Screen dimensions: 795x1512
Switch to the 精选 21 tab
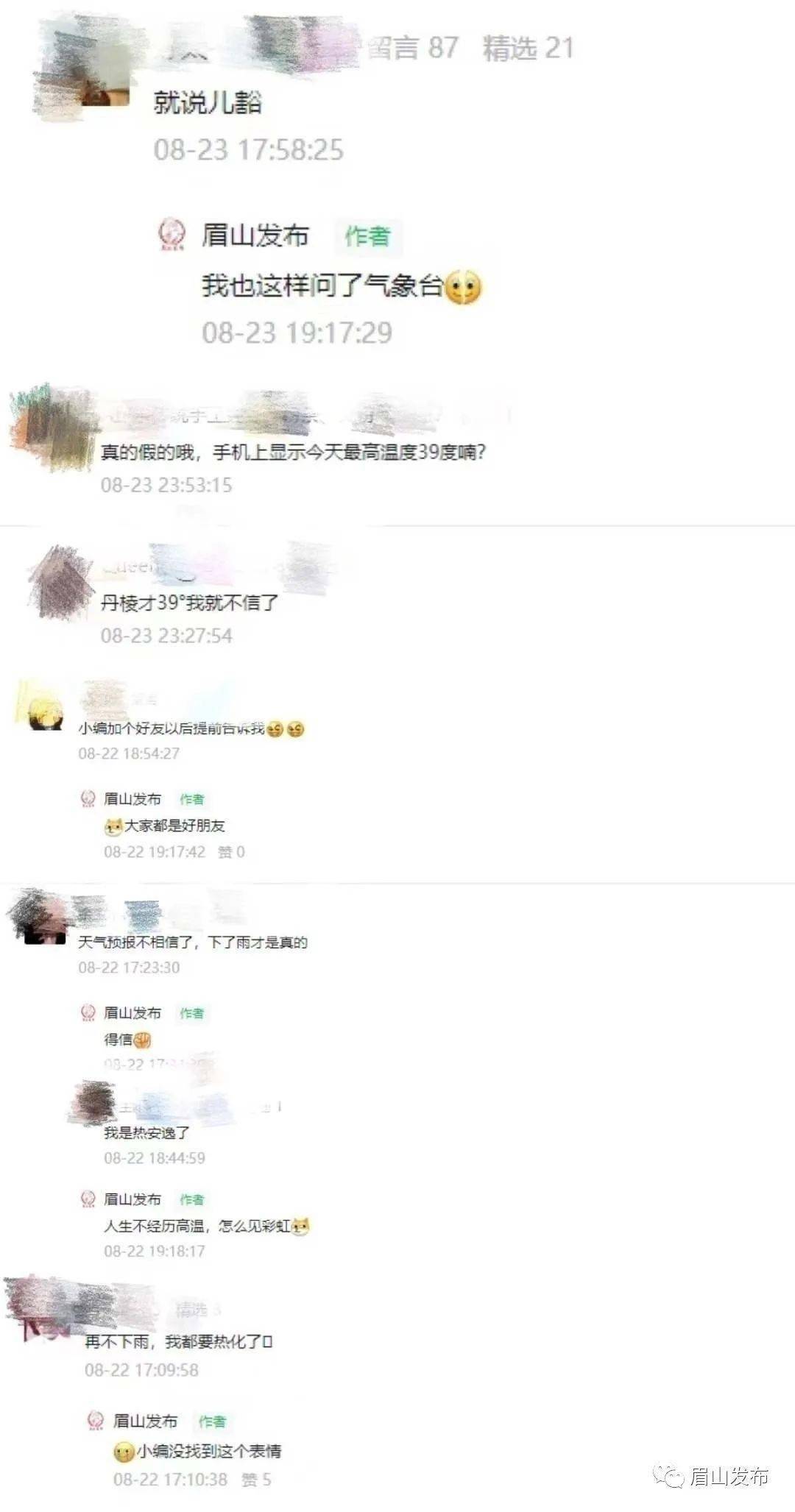pos(528,48)
